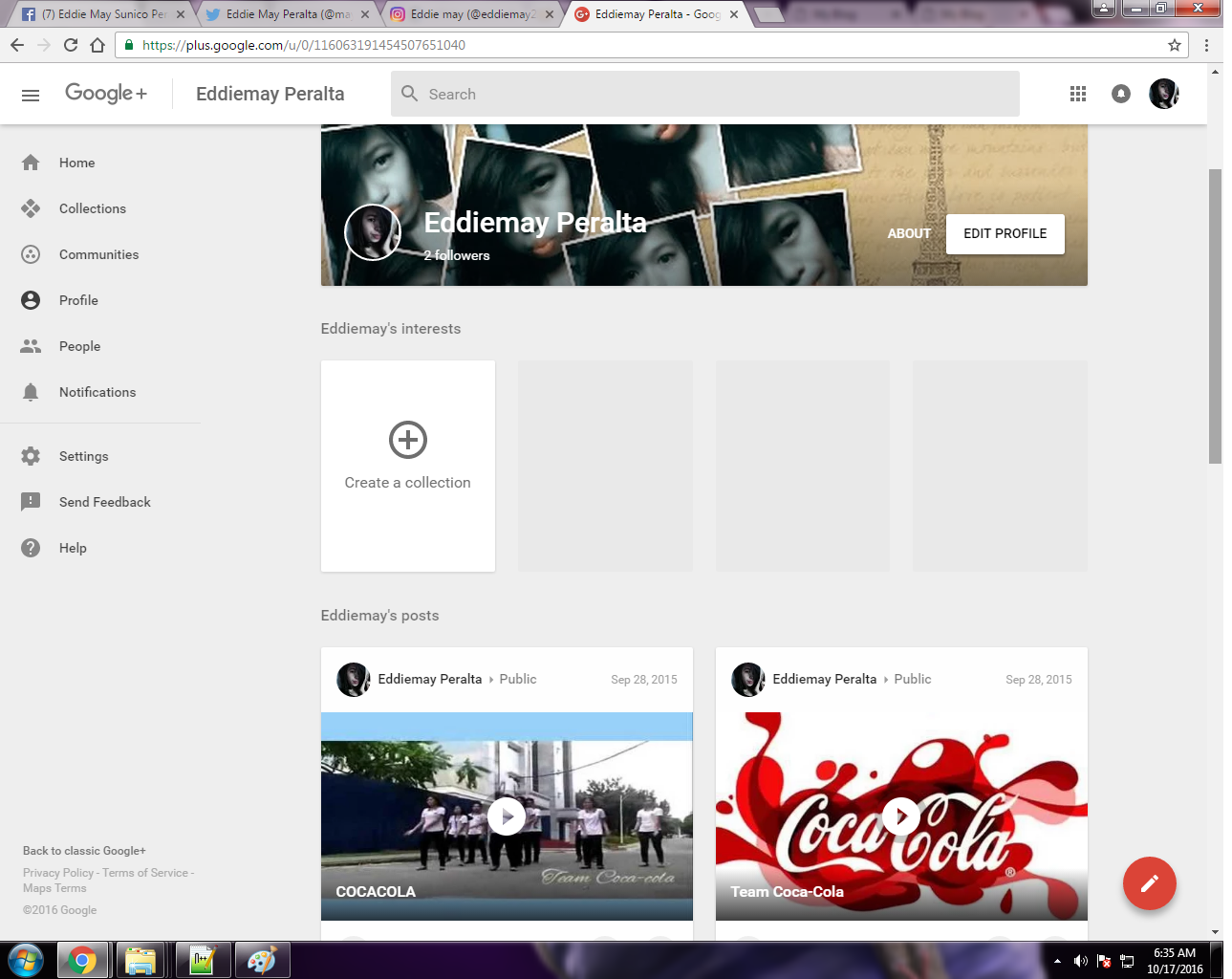The image size is (1232, 979).
Task: Click the ABOUT button on the cover
Action: [x=909, y=233]
